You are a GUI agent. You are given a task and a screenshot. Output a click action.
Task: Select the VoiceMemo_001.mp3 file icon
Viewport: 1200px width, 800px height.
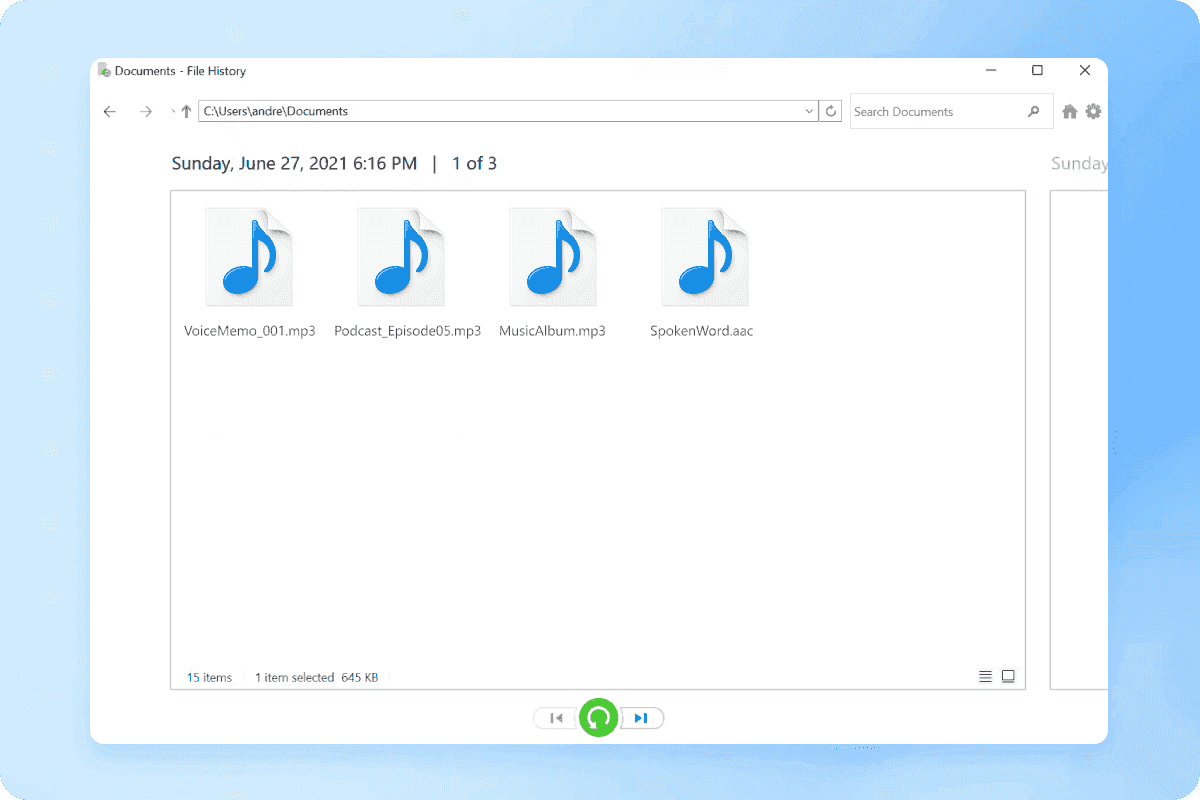click(x=249, y=257)
